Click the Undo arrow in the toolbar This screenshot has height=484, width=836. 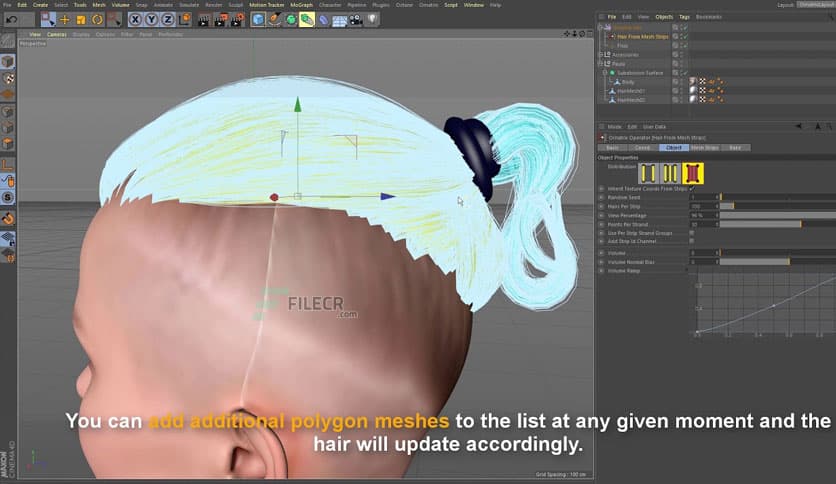[12, 20]
